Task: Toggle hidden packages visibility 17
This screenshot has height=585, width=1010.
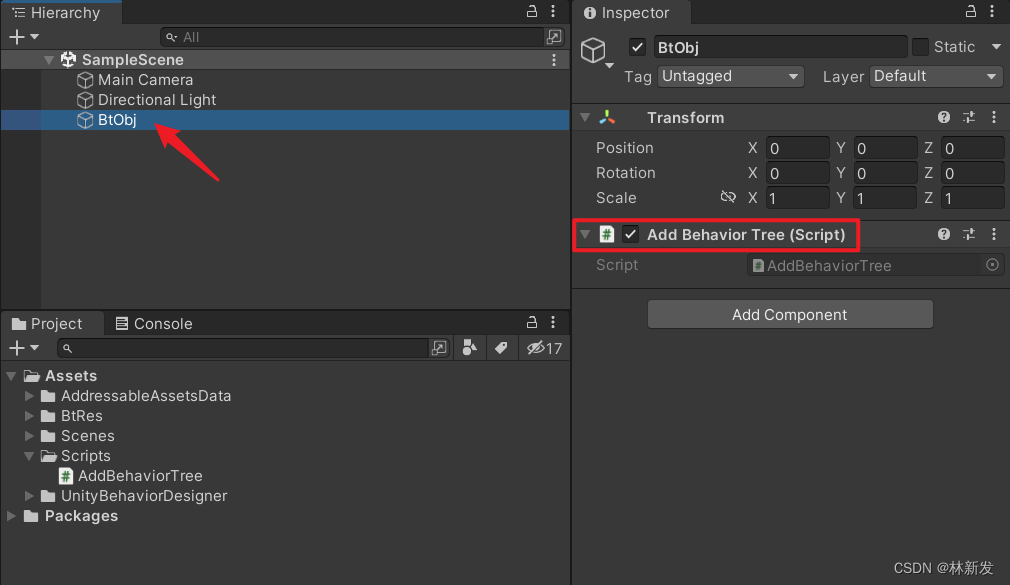Action: tap(544, 349)
